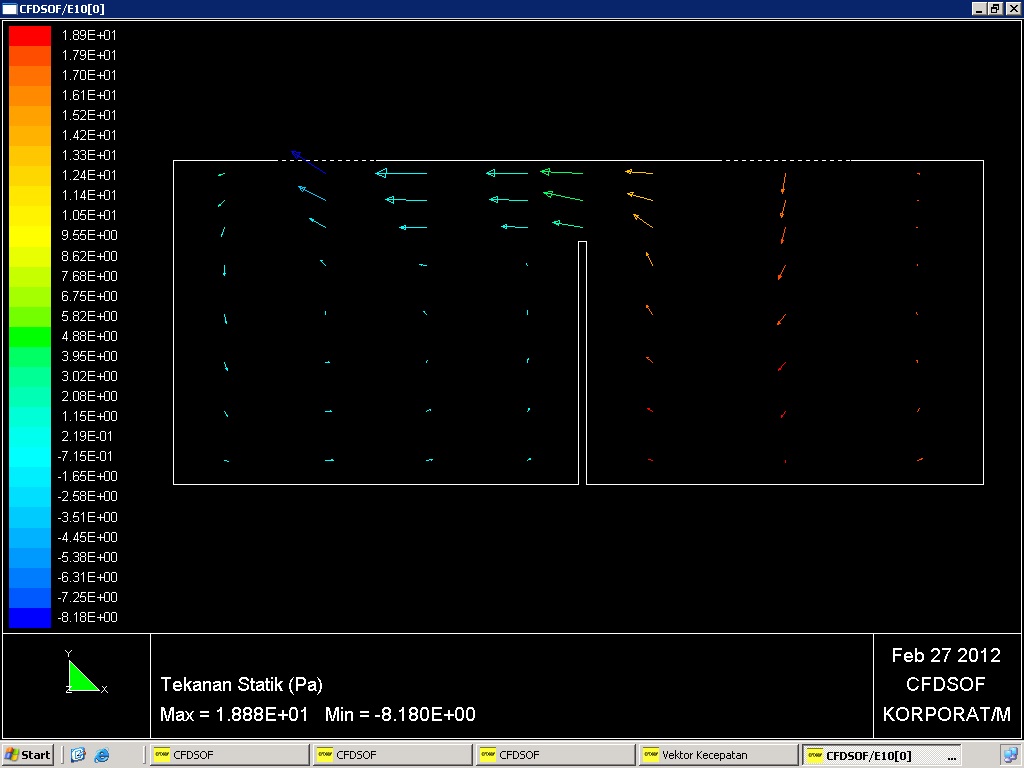This screenshot has width=1024, height=768.
Task: Click the 'Max = 1.888E+01' value
Action: point(234,714)
